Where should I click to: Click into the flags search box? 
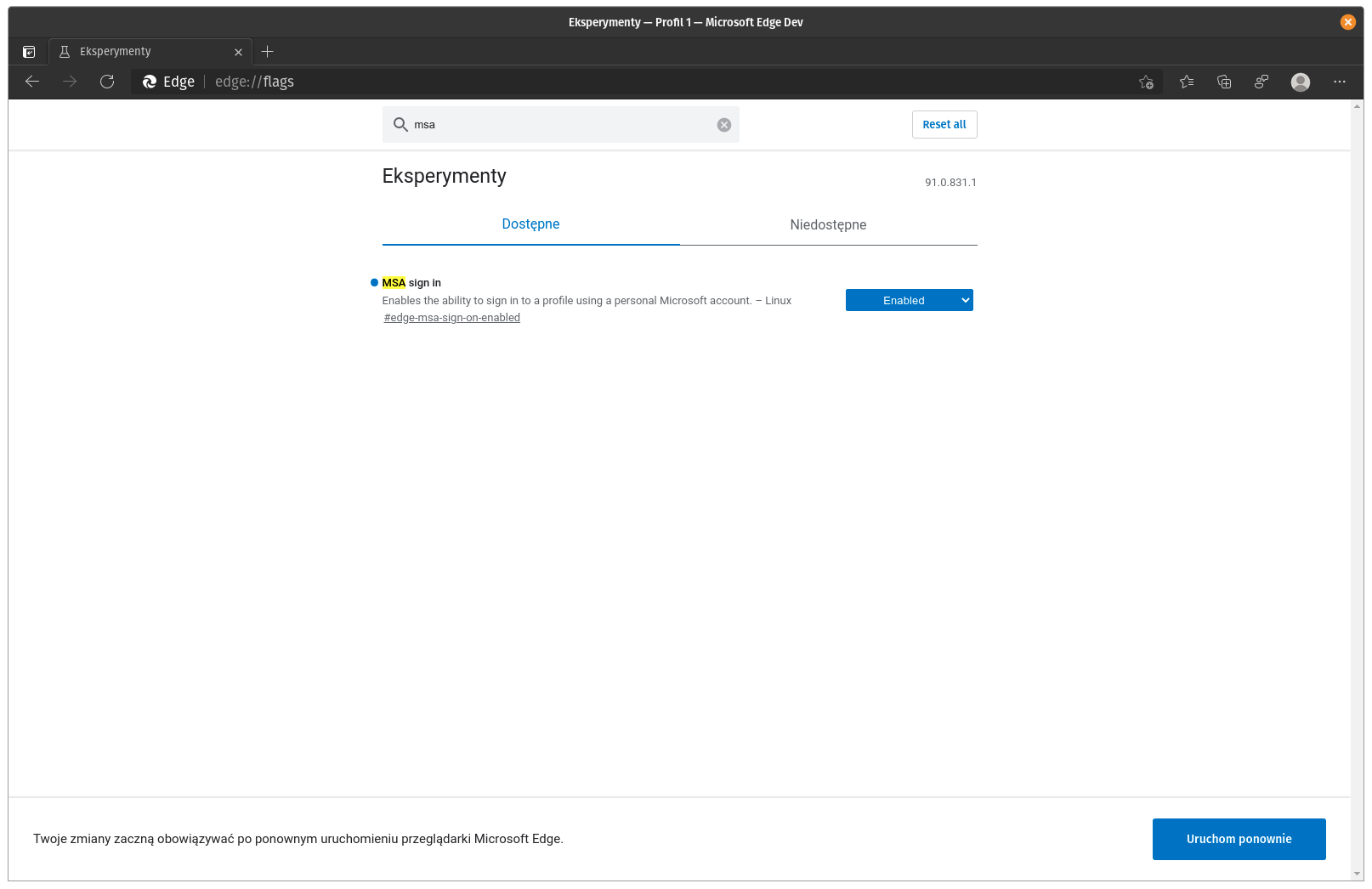coord(561,125)
